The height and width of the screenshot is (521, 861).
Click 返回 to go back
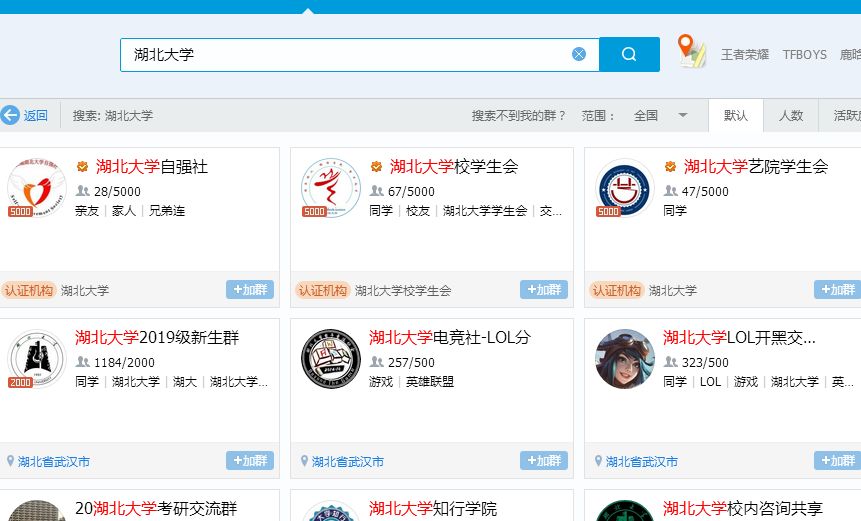coord(35,115)
